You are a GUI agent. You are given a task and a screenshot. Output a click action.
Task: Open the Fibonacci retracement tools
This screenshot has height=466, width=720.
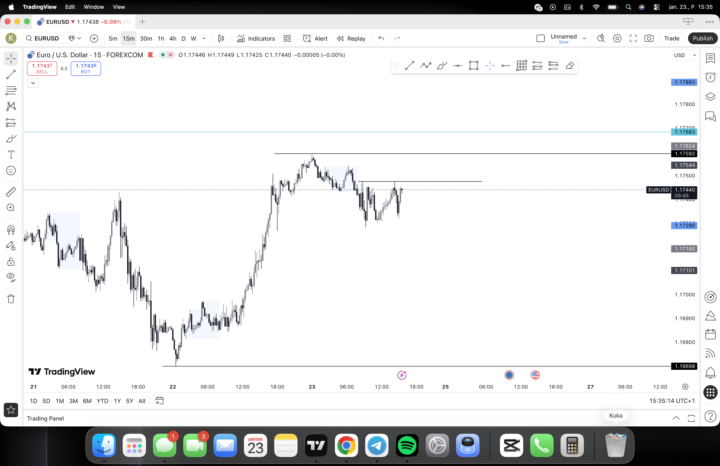pyautogui.click(x=11, y=90)
